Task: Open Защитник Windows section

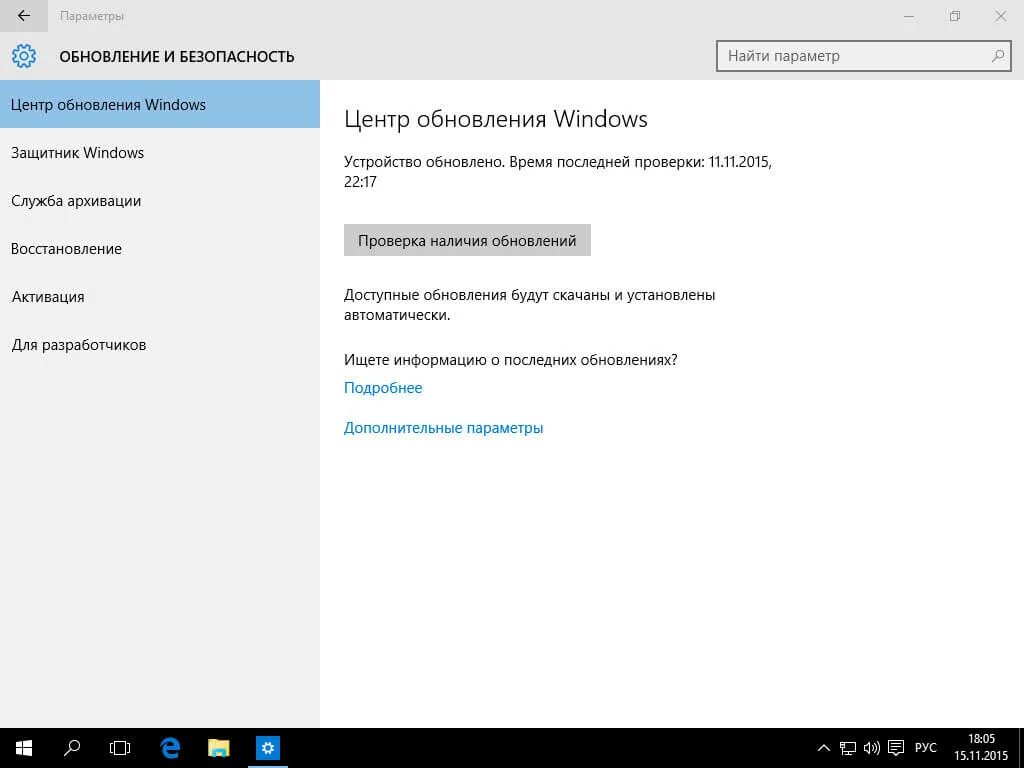Action: 160,153
